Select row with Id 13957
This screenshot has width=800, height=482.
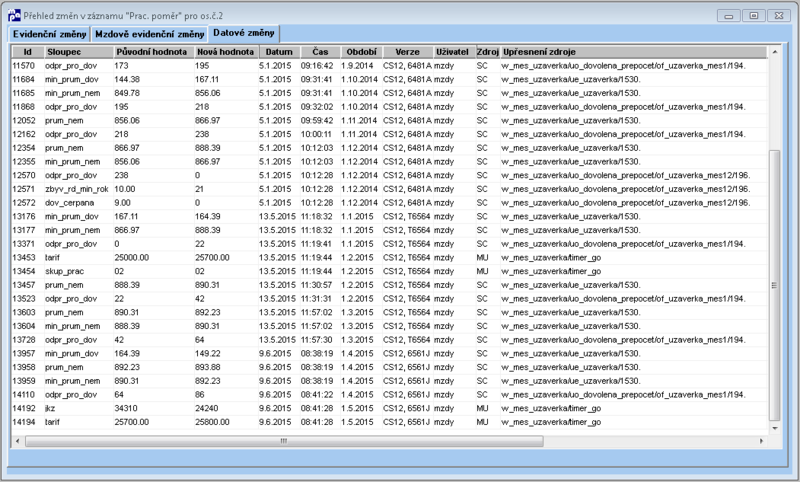tap(389, 353)
